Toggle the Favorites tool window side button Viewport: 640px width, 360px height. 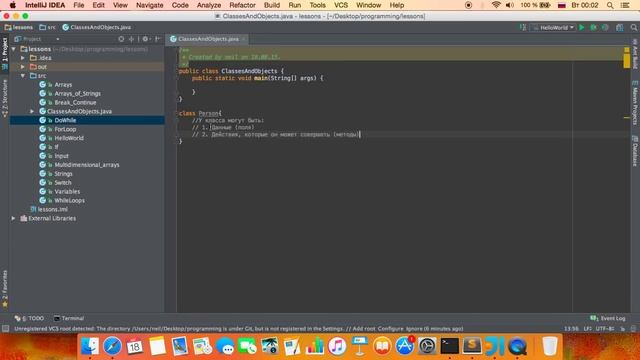pyautogui.click(x=5, y=288)
